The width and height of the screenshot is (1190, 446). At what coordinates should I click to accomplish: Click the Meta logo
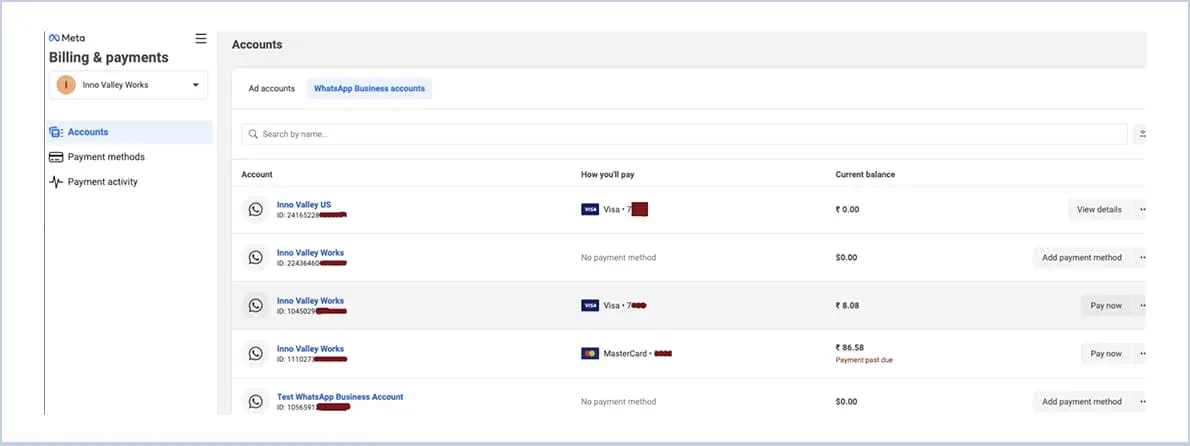pyautogui.click(x=67, y=38)
